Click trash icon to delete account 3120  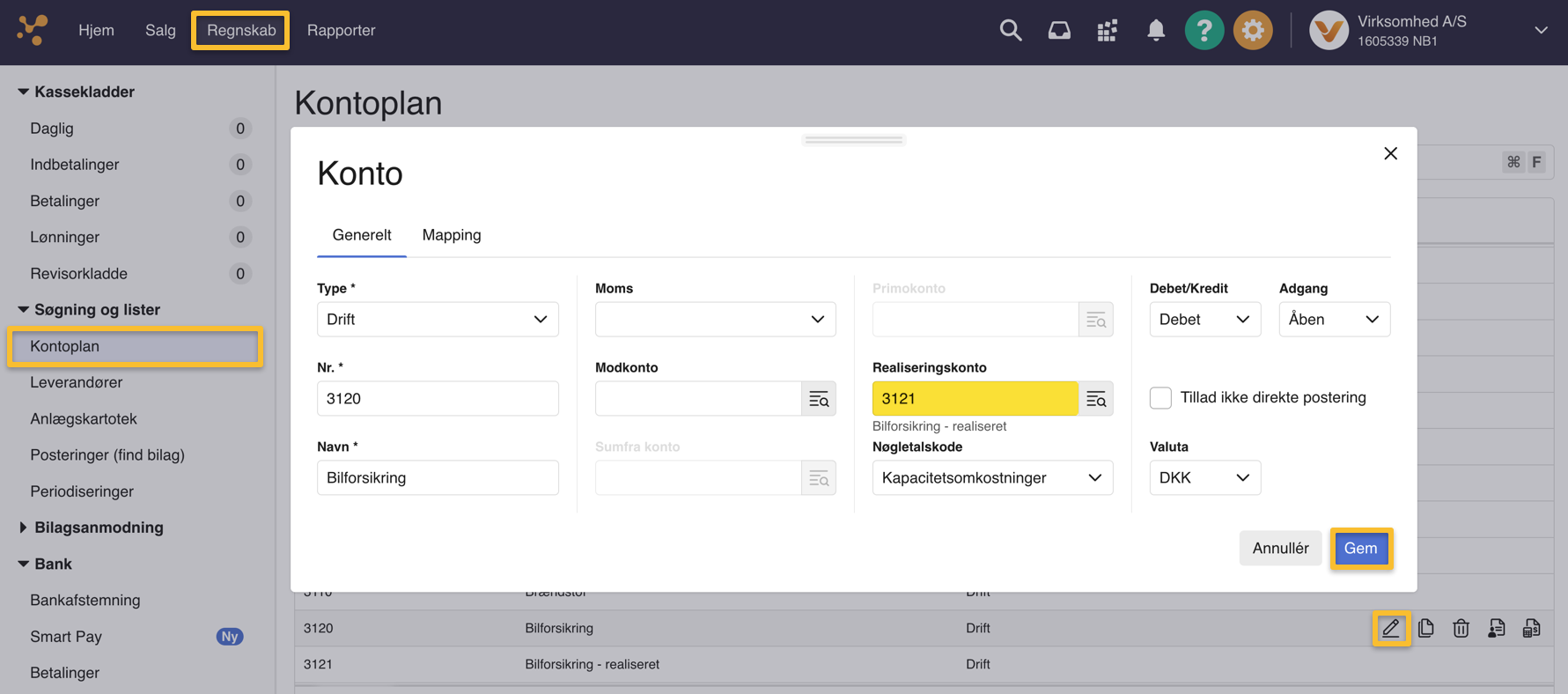click(1461, 629)
